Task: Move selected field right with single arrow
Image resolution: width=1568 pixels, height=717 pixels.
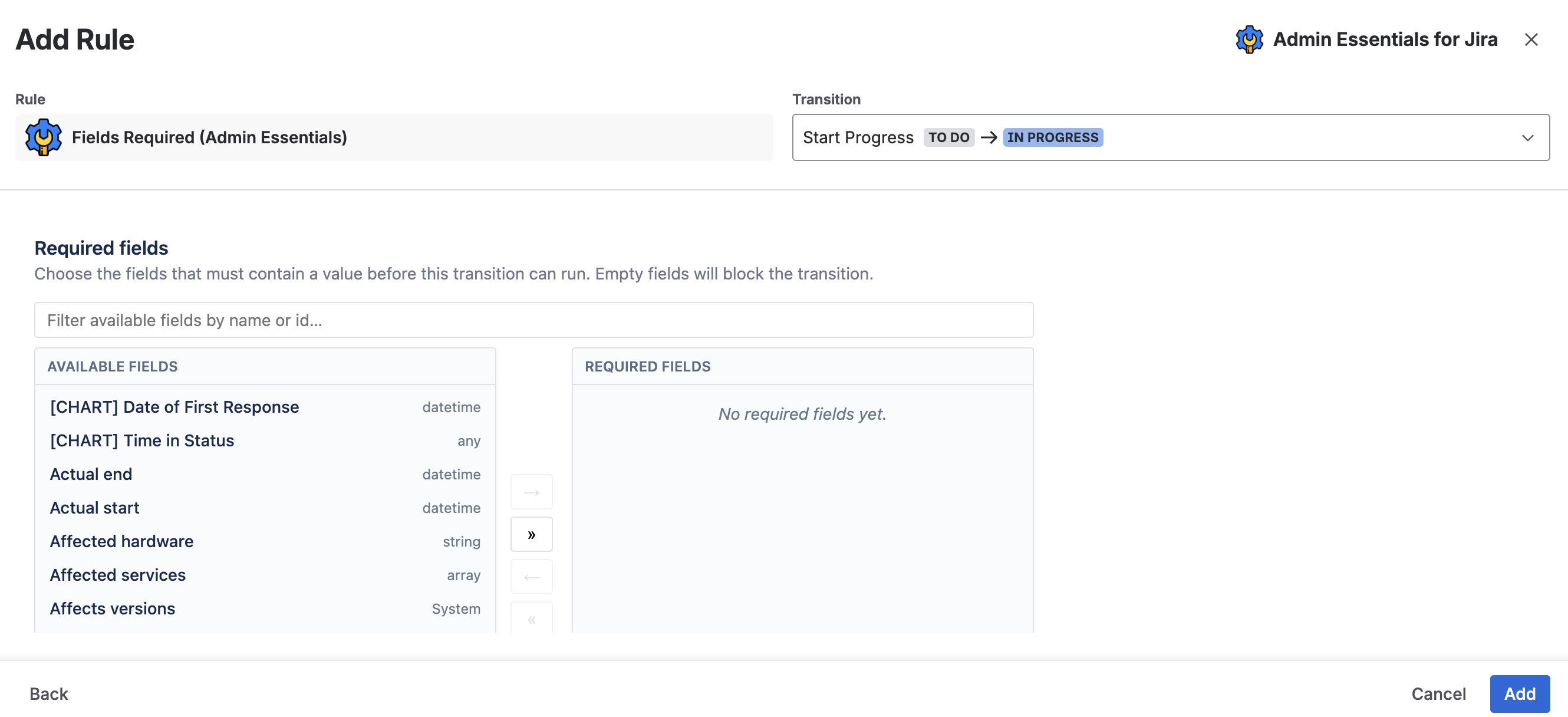Action: pos(531,492)
